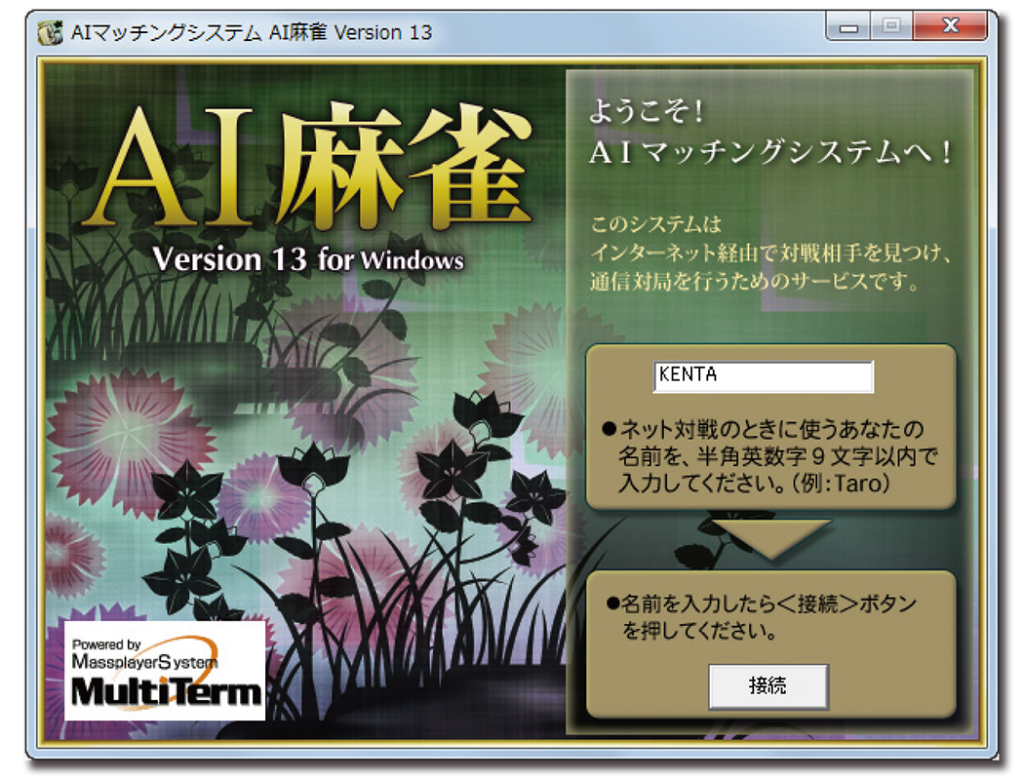Close the AI麻雀 Version 13 window
This screenshot has height=780, width=1024.
950,26
